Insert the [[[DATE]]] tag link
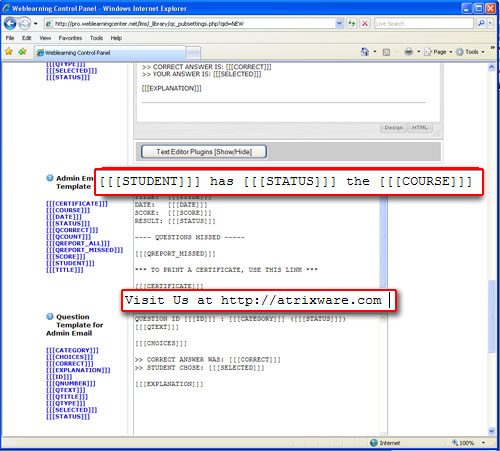 [x=64, y=217]
